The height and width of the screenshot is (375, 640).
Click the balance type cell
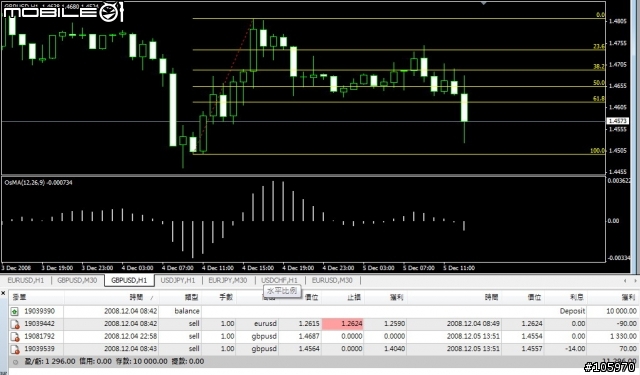187,311
